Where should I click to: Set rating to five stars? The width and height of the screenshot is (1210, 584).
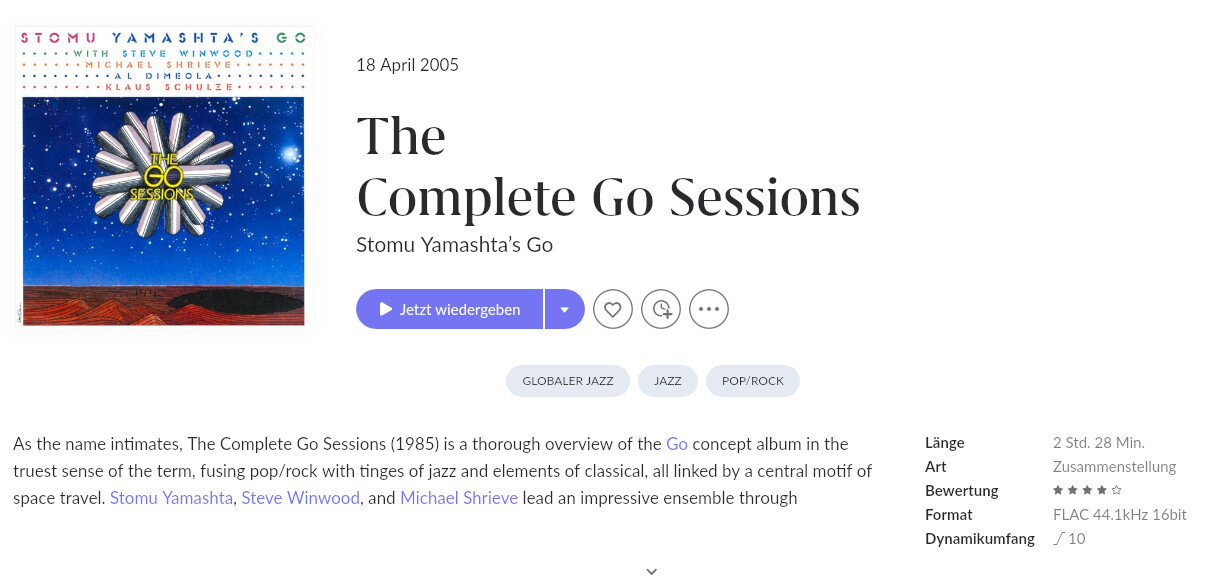tap(1117, 491)
